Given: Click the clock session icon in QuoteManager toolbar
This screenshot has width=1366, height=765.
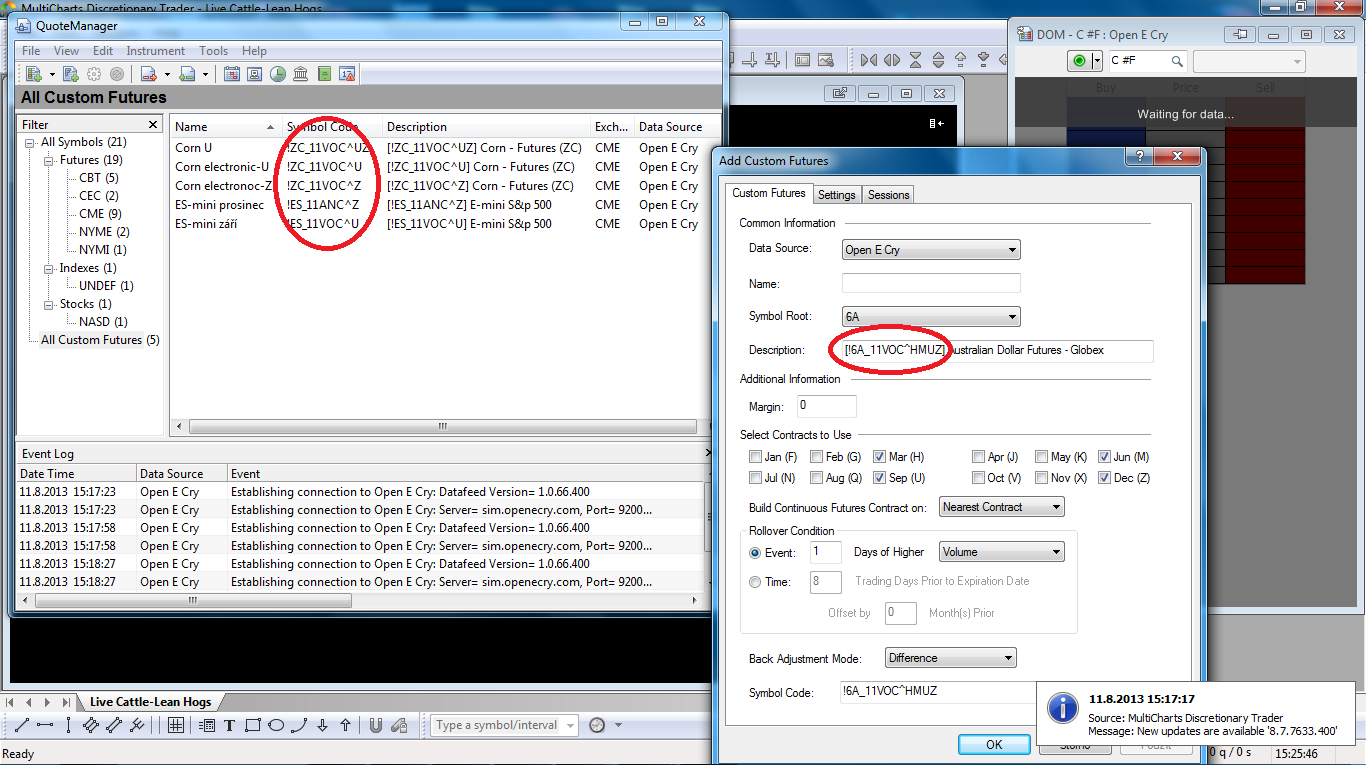Looking at the screenshot, I should 278,74.
